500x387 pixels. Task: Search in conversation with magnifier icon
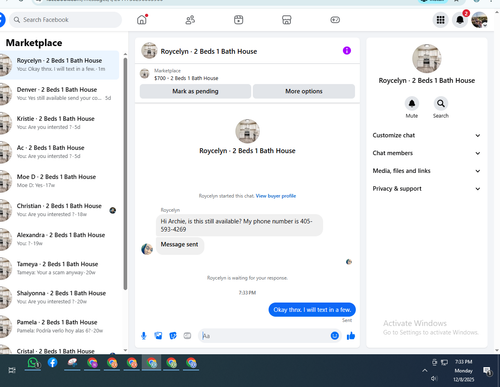[x=441, y=104]
